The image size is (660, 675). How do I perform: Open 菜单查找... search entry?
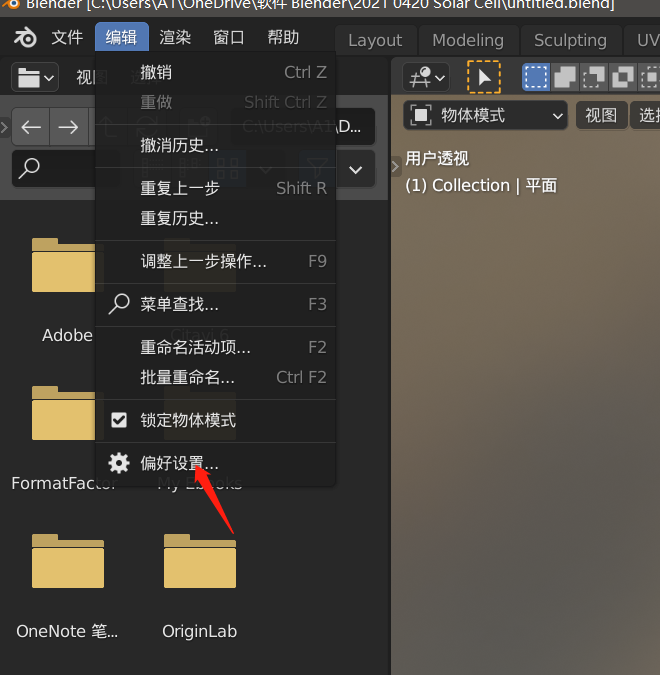pos(215,304)
